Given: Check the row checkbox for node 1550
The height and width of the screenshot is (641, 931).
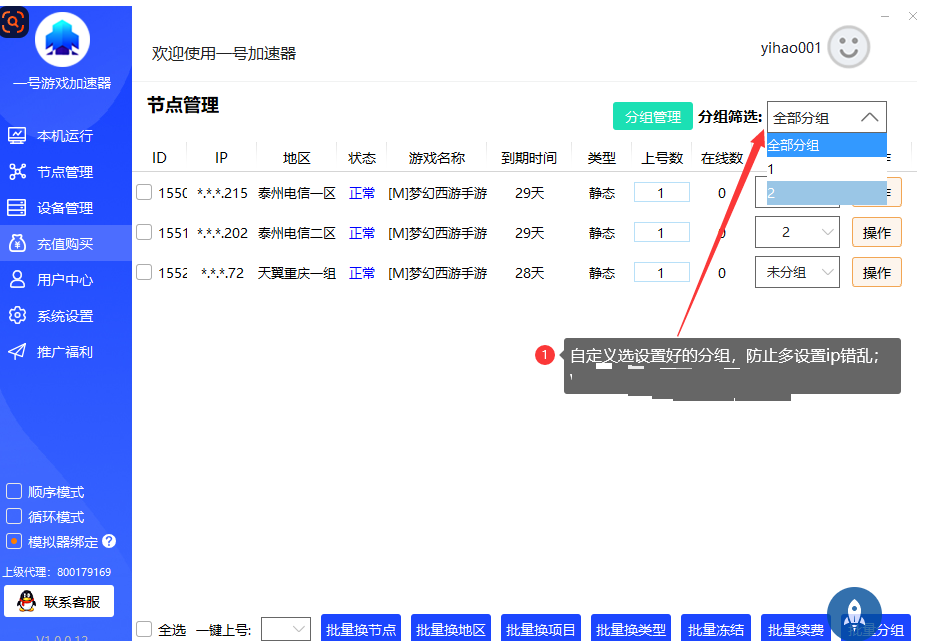Looking at the screenshot, I should click(144, 192).
